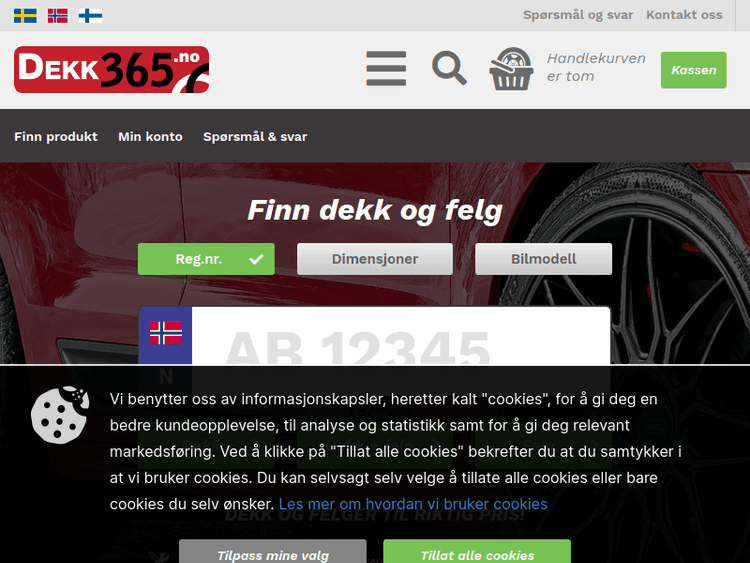Open Kontakt oss link

(x=684, y=15)
